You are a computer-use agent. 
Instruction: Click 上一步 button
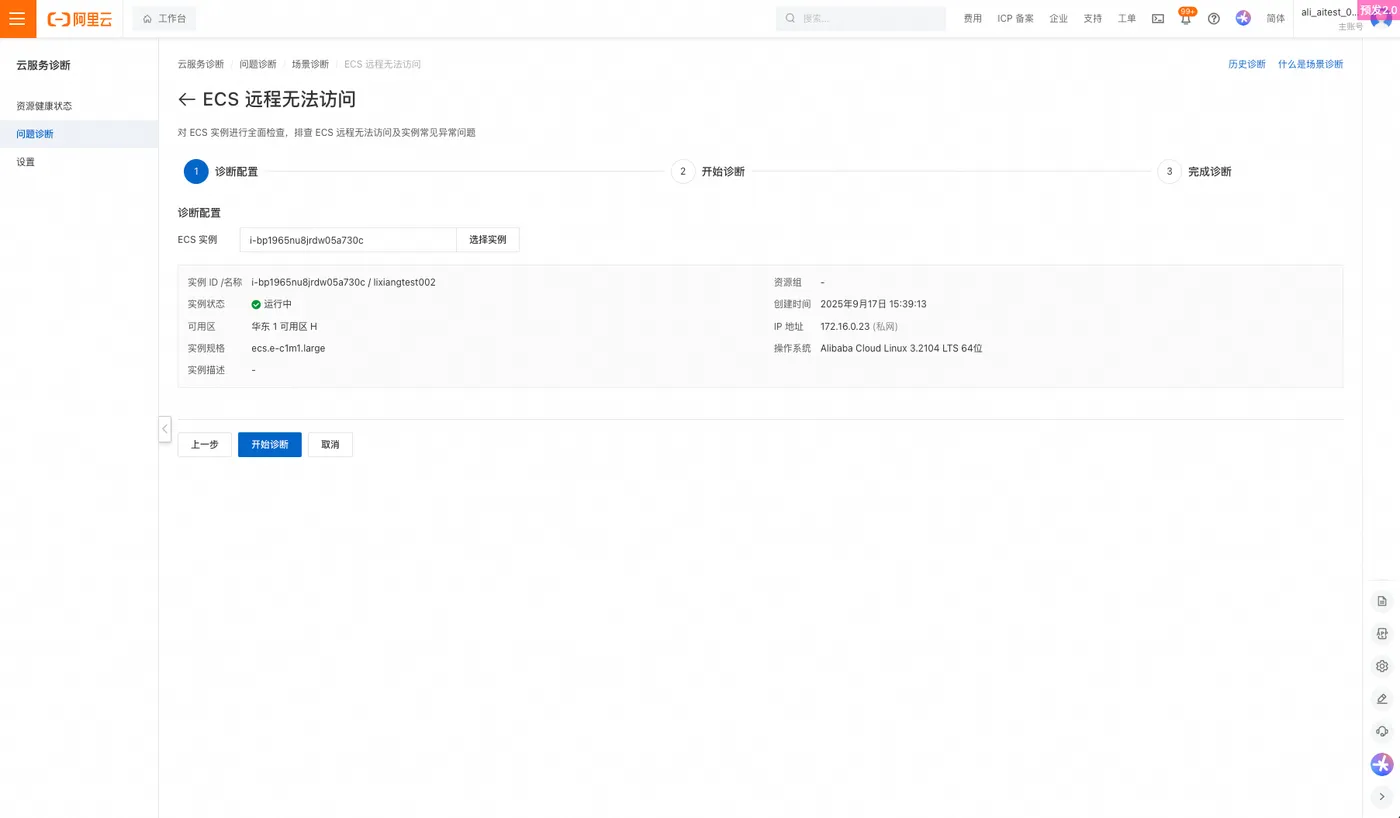click(x=205, y=445)
